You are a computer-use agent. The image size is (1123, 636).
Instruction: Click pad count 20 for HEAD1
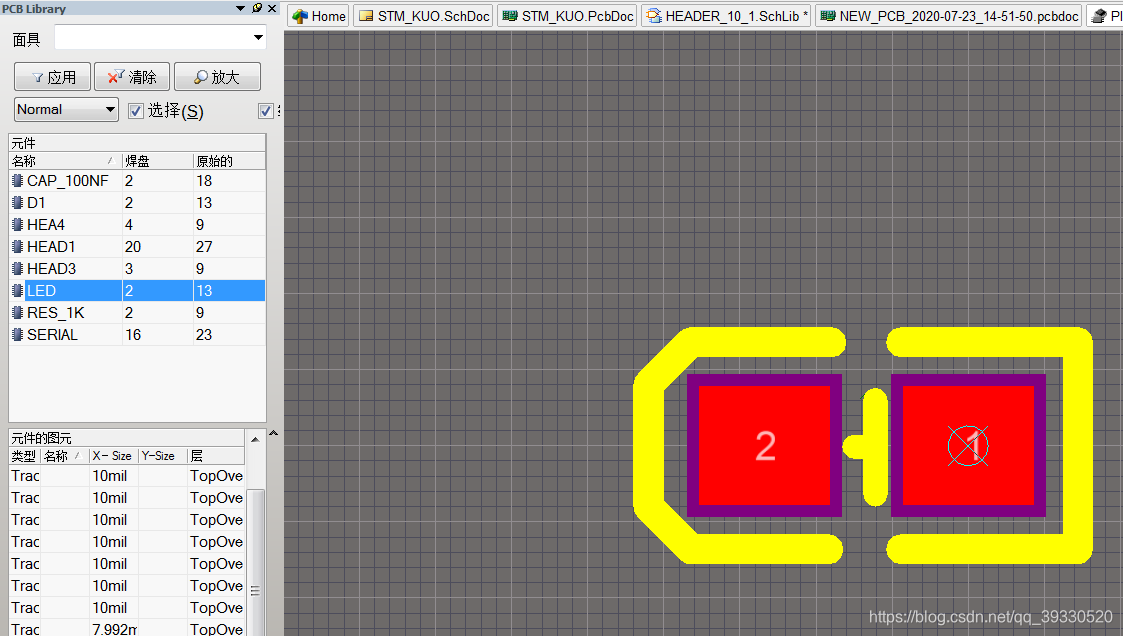(x=132, y=247)
